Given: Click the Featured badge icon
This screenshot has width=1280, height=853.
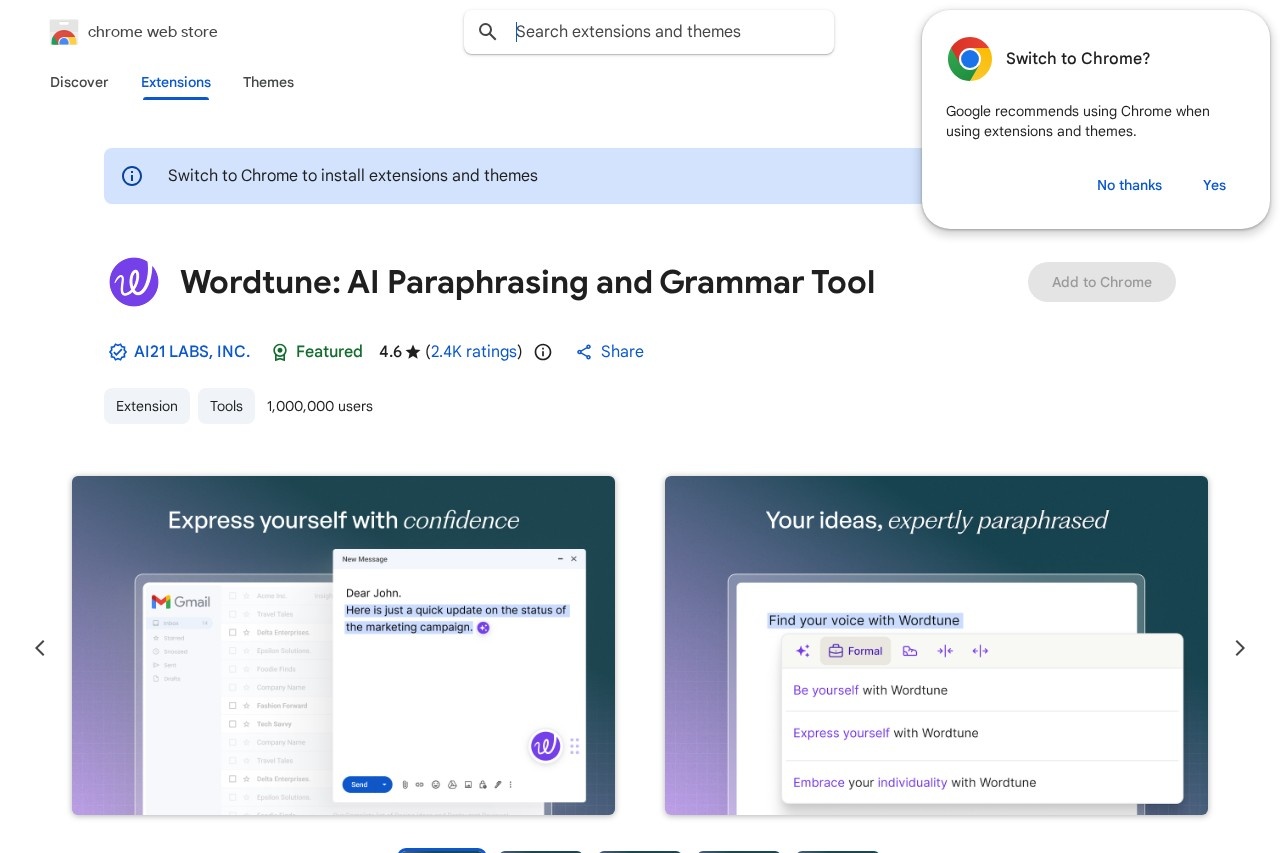Looking at the screenshot, I should click(x=280, y=352).
